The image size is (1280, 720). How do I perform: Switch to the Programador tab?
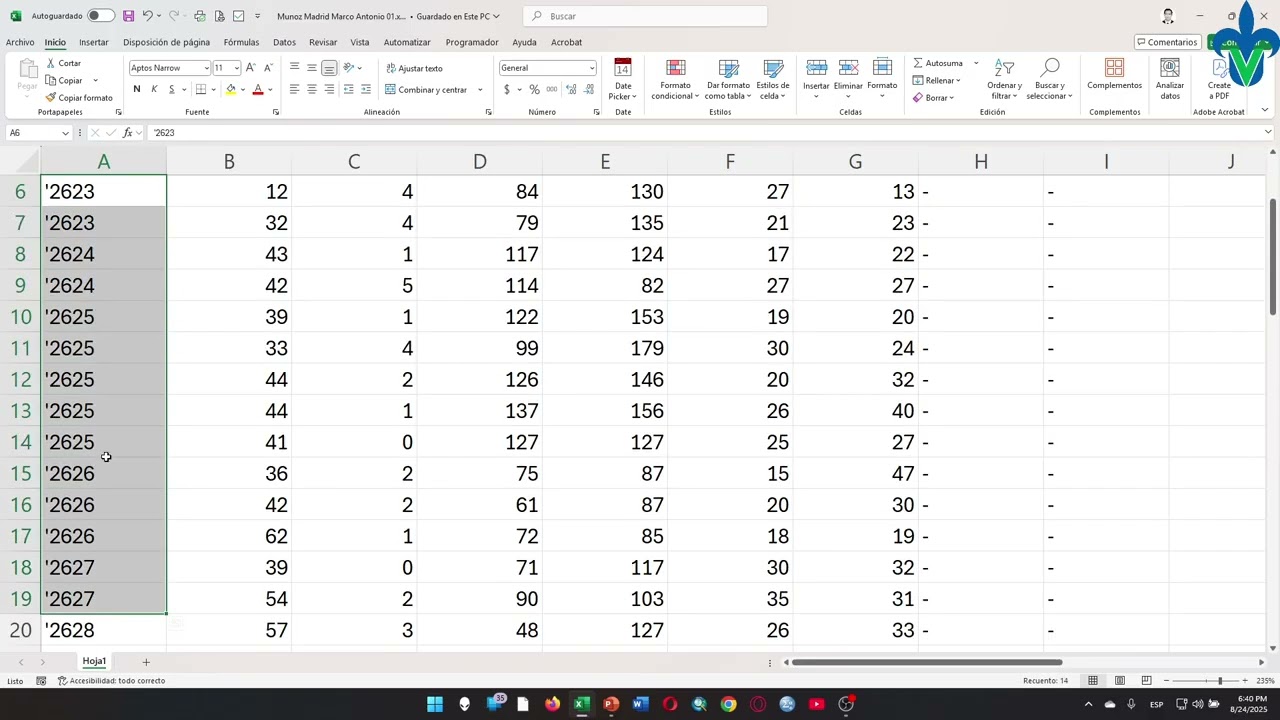[x=472, y=42]
